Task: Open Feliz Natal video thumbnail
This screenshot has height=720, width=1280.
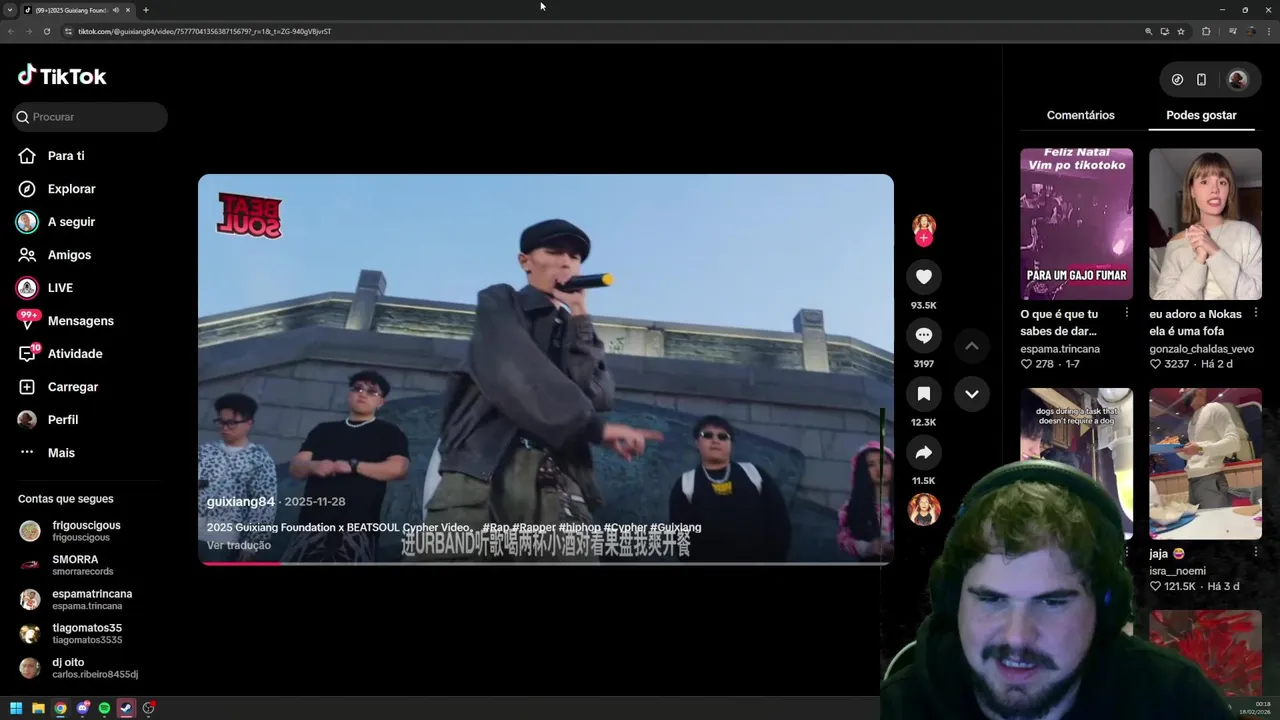Action: pos(1076,224)
